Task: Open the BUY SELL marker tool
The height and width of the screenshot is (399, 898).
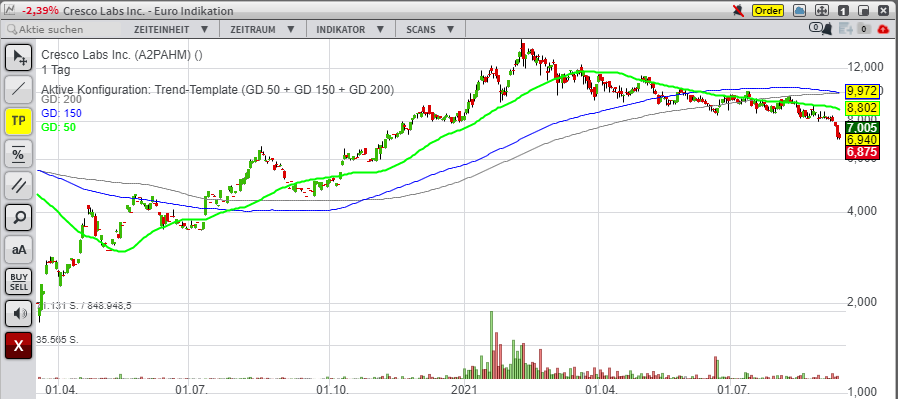Action: 18,282
